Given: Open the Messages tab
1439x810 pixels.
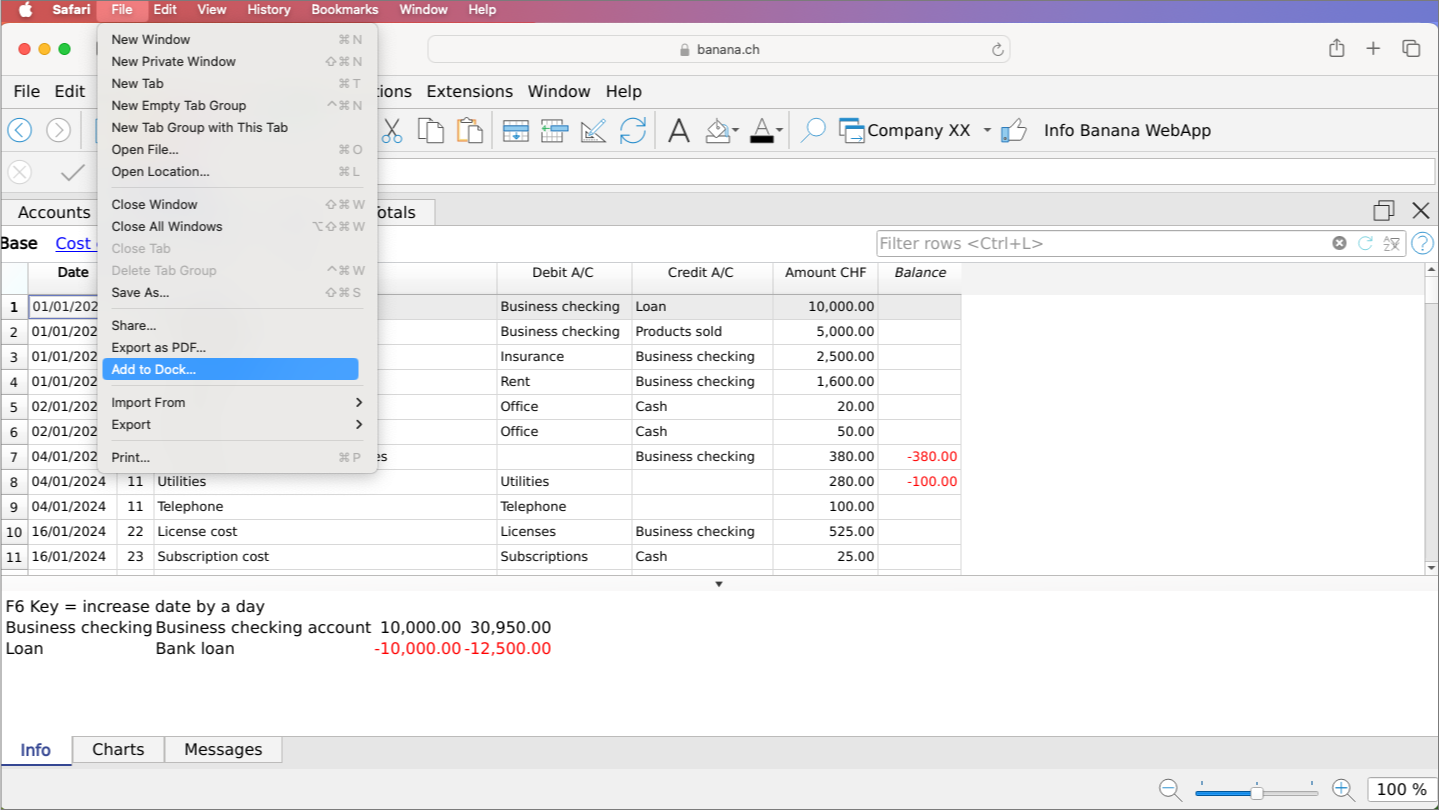Looking at the screenshot, I should [x=223, y=749].
